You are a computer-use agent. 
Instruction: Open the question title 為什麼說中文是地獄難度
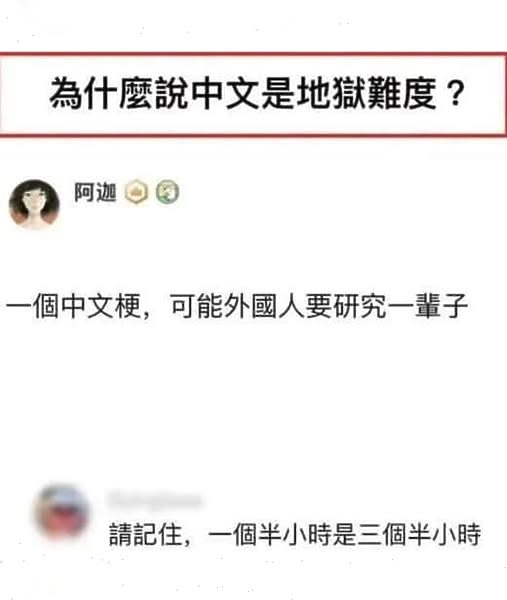pyautogui.click(x=256, y=93)
